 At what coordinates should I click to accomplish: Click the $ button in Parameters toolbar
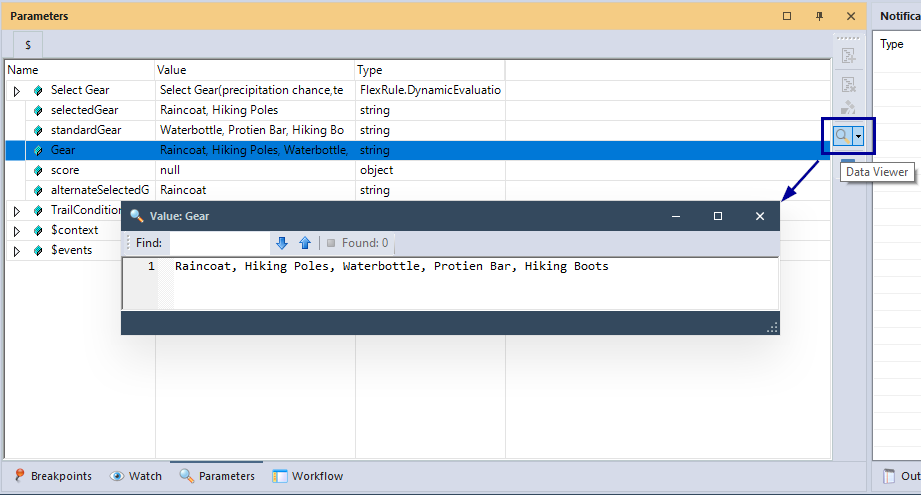28,45
